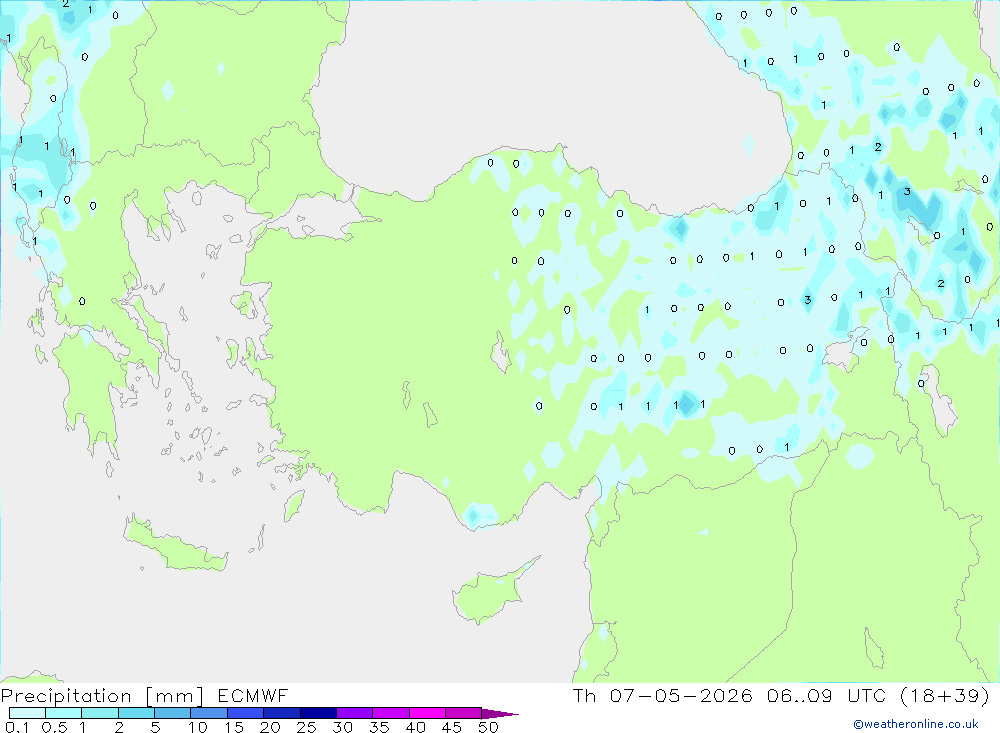
Task: Select the 5–10 mm legend color swatch
Action: (173, 713)
